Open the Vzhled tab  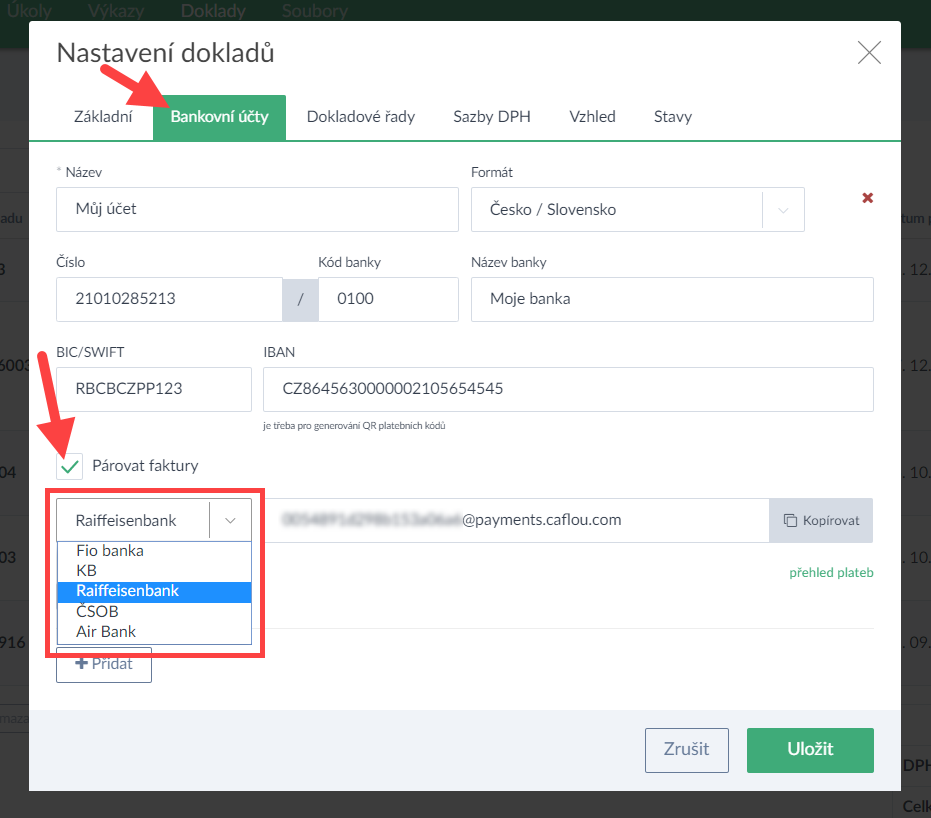(592, 117)
